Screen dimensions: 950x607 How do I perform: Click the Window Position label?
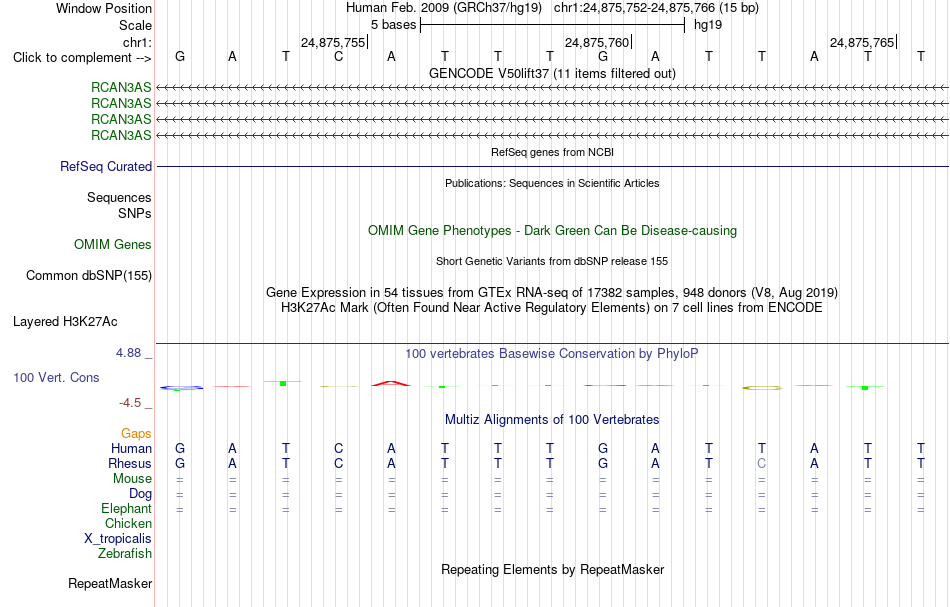click(104, 8)
